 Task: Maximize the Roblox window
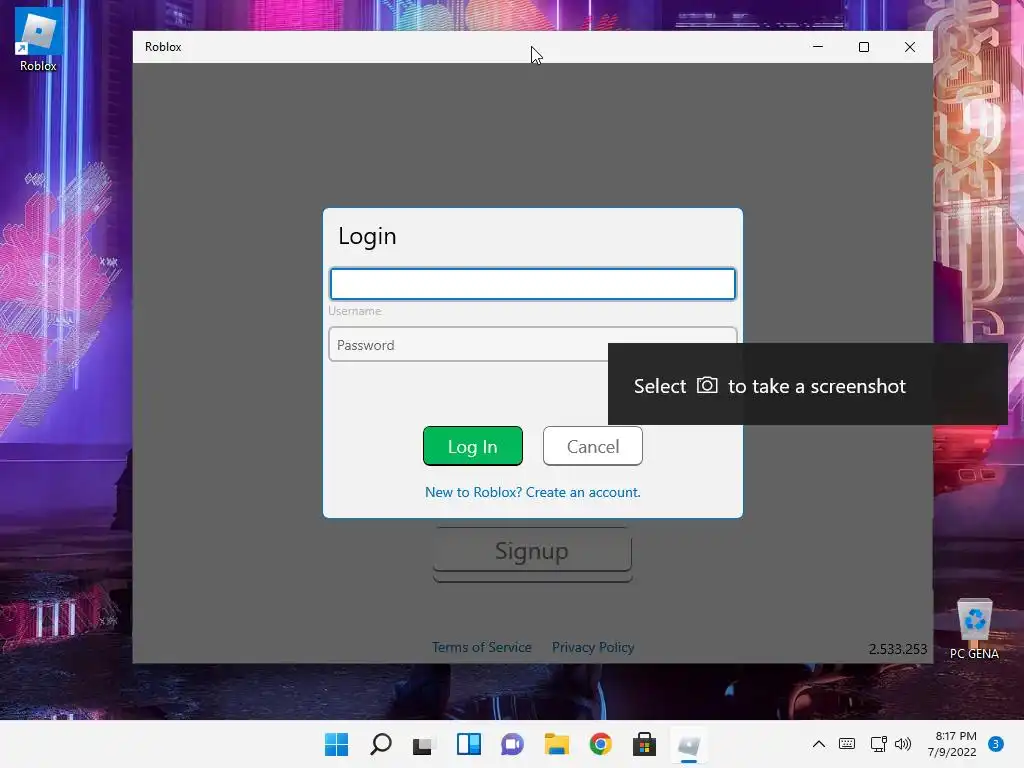pyautogui.click(x=863, y=47)
